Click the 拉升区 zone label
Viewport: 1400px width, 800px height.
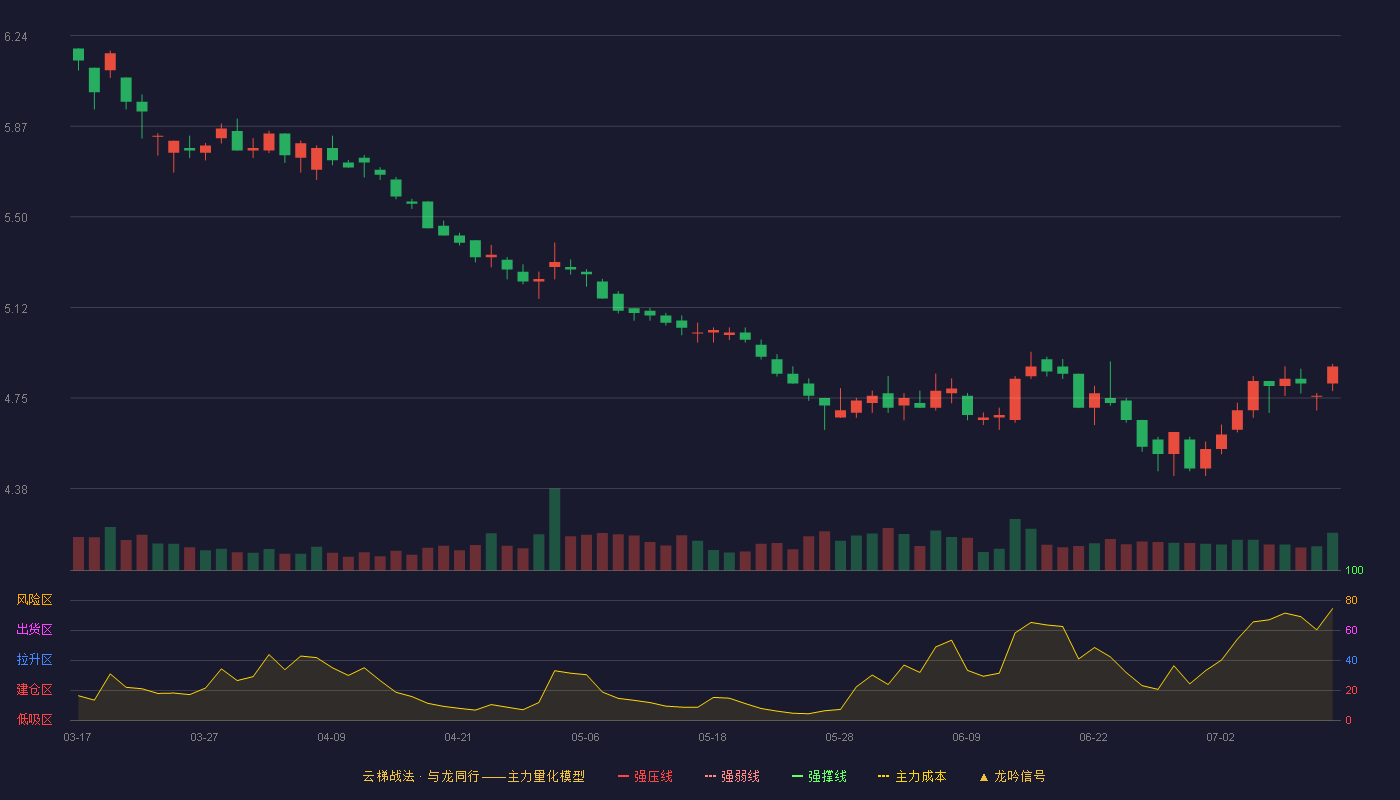pyautogui.click(x=34, y=660)
